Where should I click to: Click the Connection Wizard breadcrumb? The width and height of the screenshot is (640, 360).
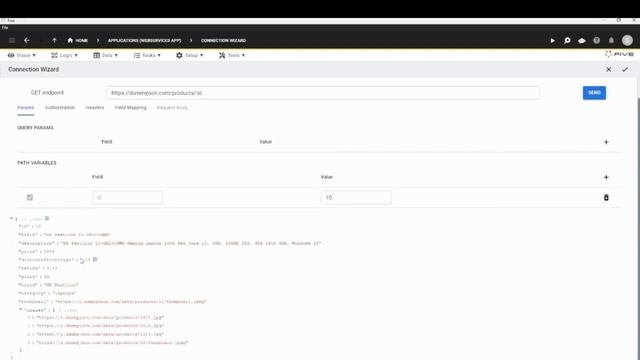[x=223, y=40]
